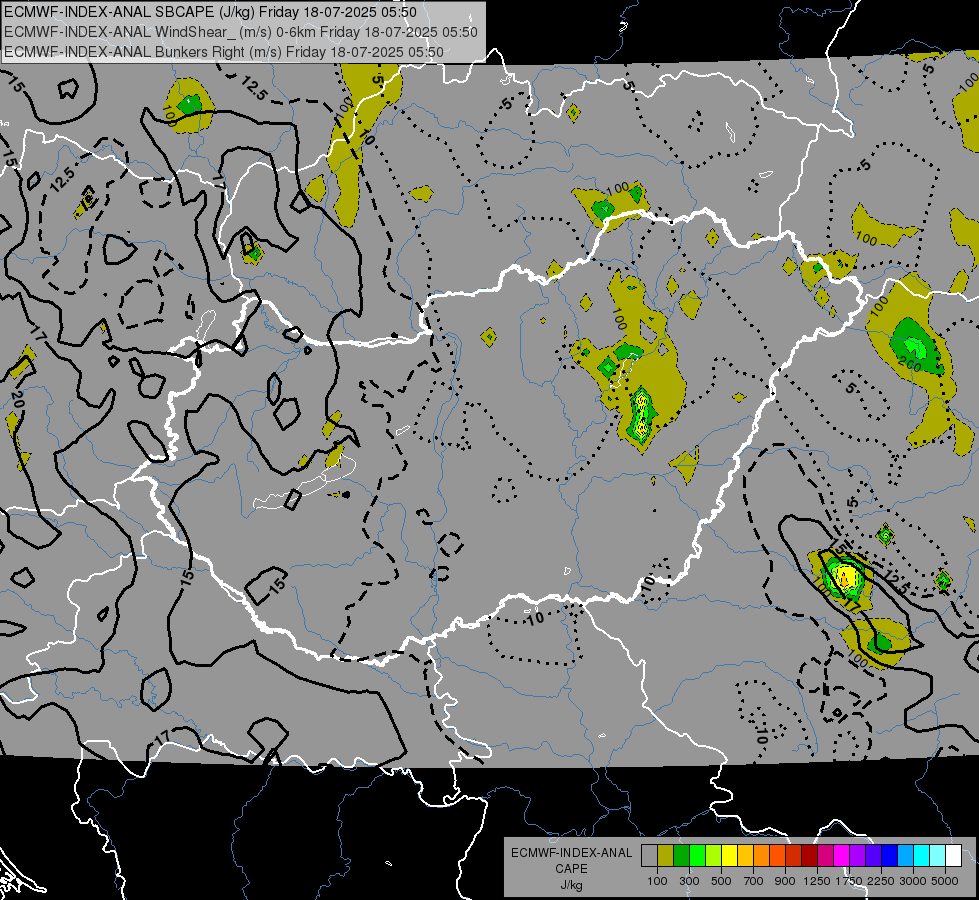Click the legend CAPE label

[x=572, y=868]
